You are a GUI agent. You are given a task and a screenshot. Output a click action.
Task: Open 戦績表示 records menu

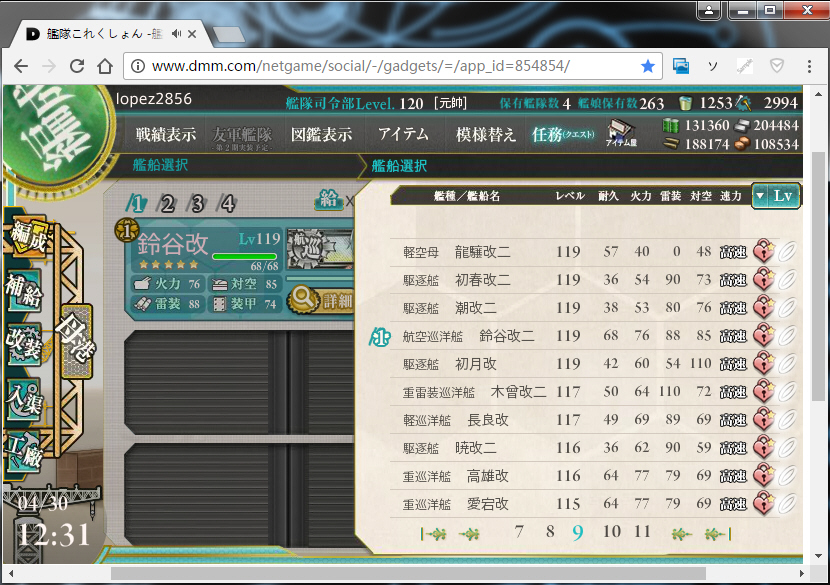click(x=166, y=134)
